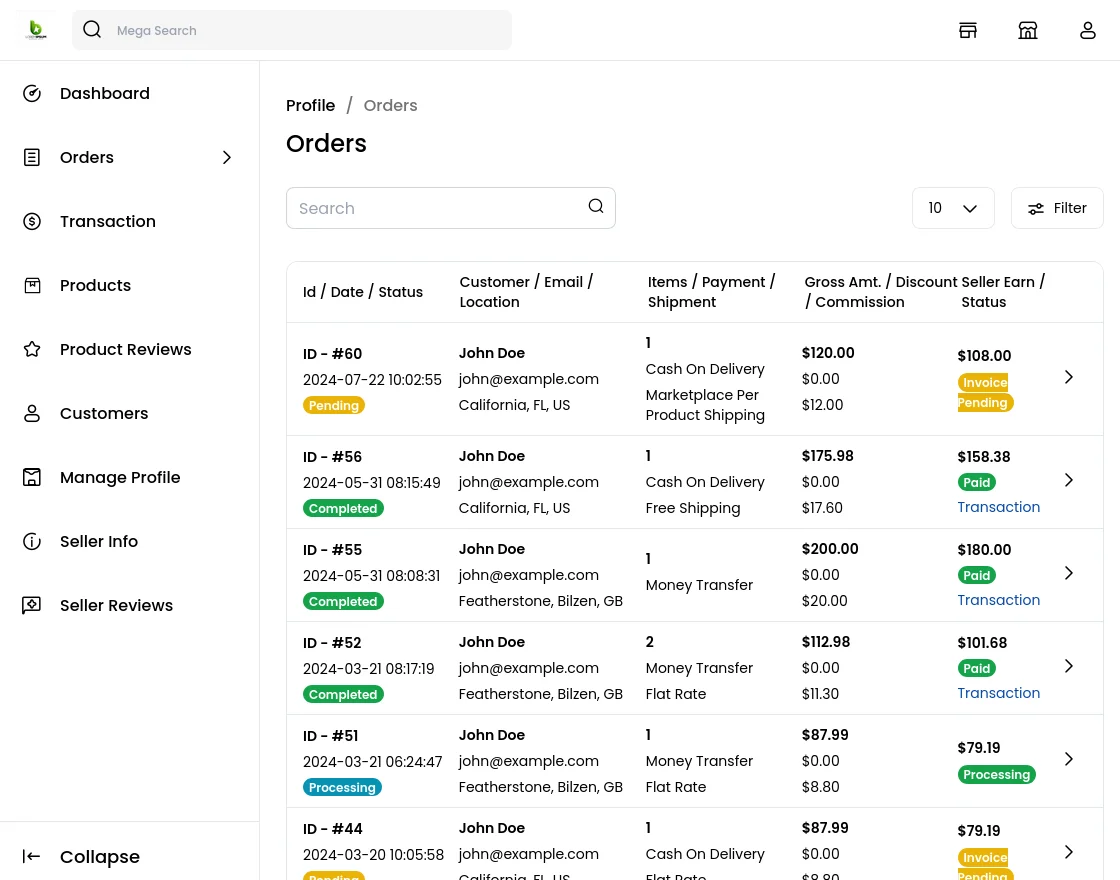The width and height of the screenshot is (1120, 880).
Task: Click the Customers person icon in sidebar
Action: [32, 413]
